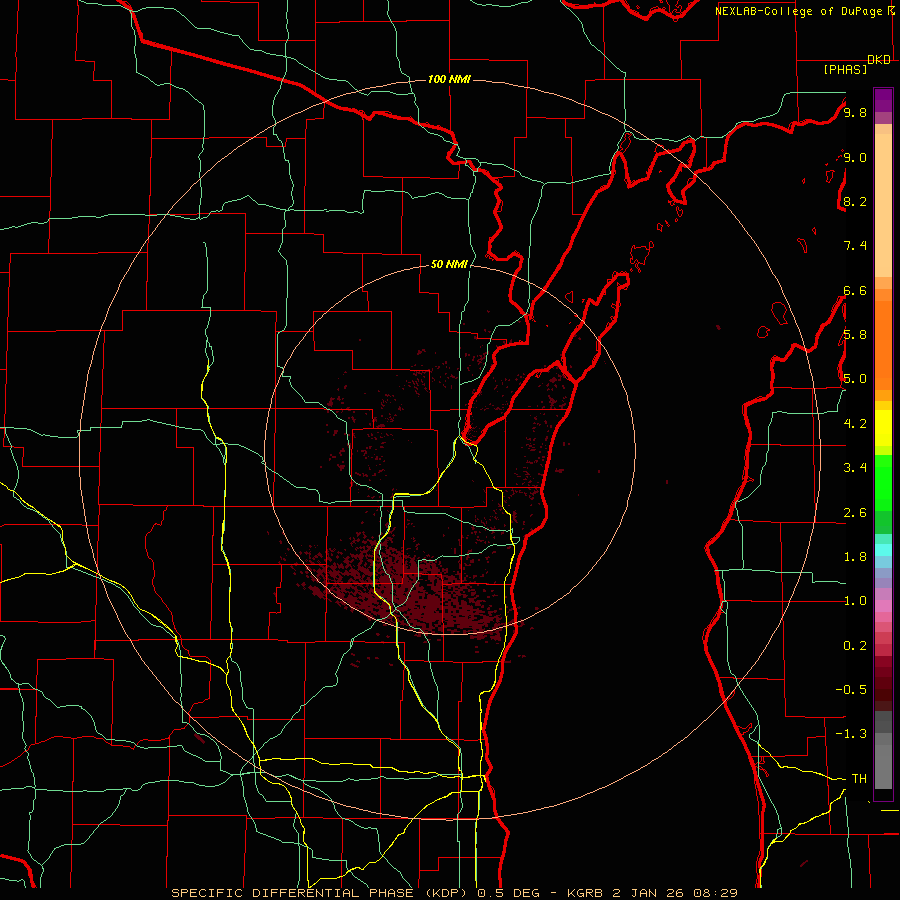
Task: Select the 5.8 value on the color scale
Action: click(855, 335)
